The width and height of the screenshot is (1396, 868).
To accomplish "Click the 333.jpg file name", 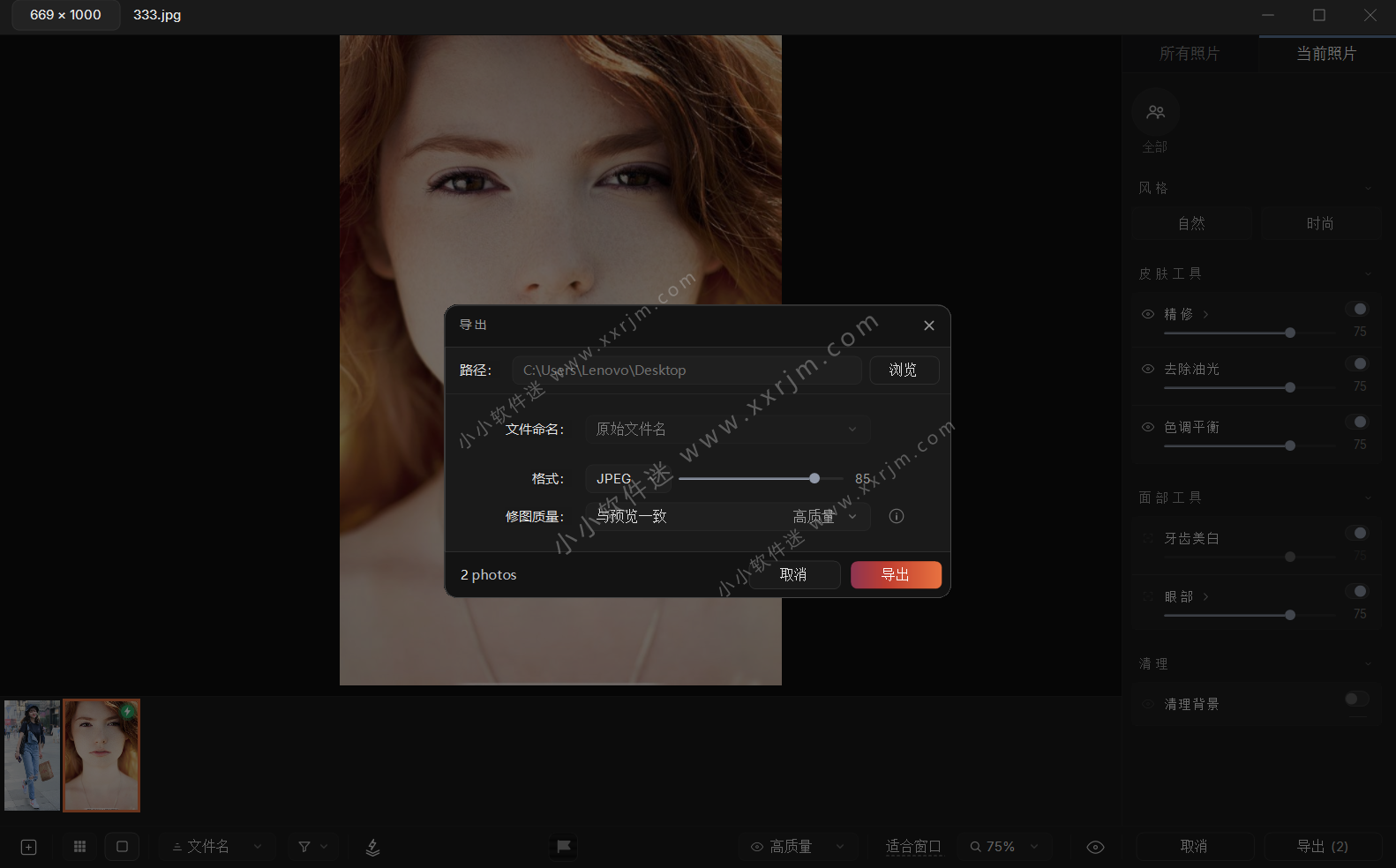I will coord(157,15).
